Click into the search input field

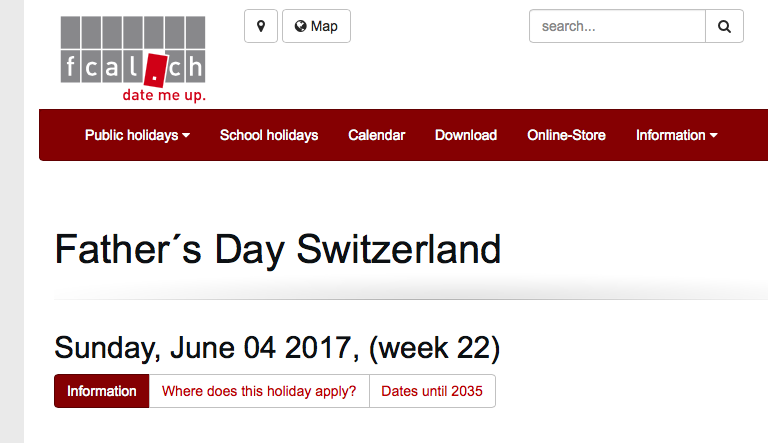pyautogui.click(x=617, y=26)
